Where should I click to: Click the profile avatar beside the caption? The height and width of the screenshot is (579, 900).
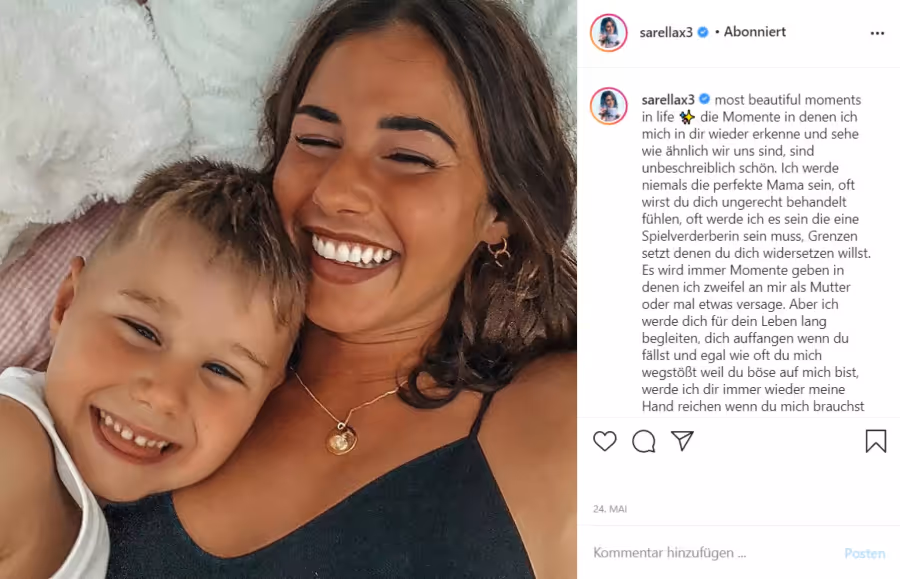point(608,106)
